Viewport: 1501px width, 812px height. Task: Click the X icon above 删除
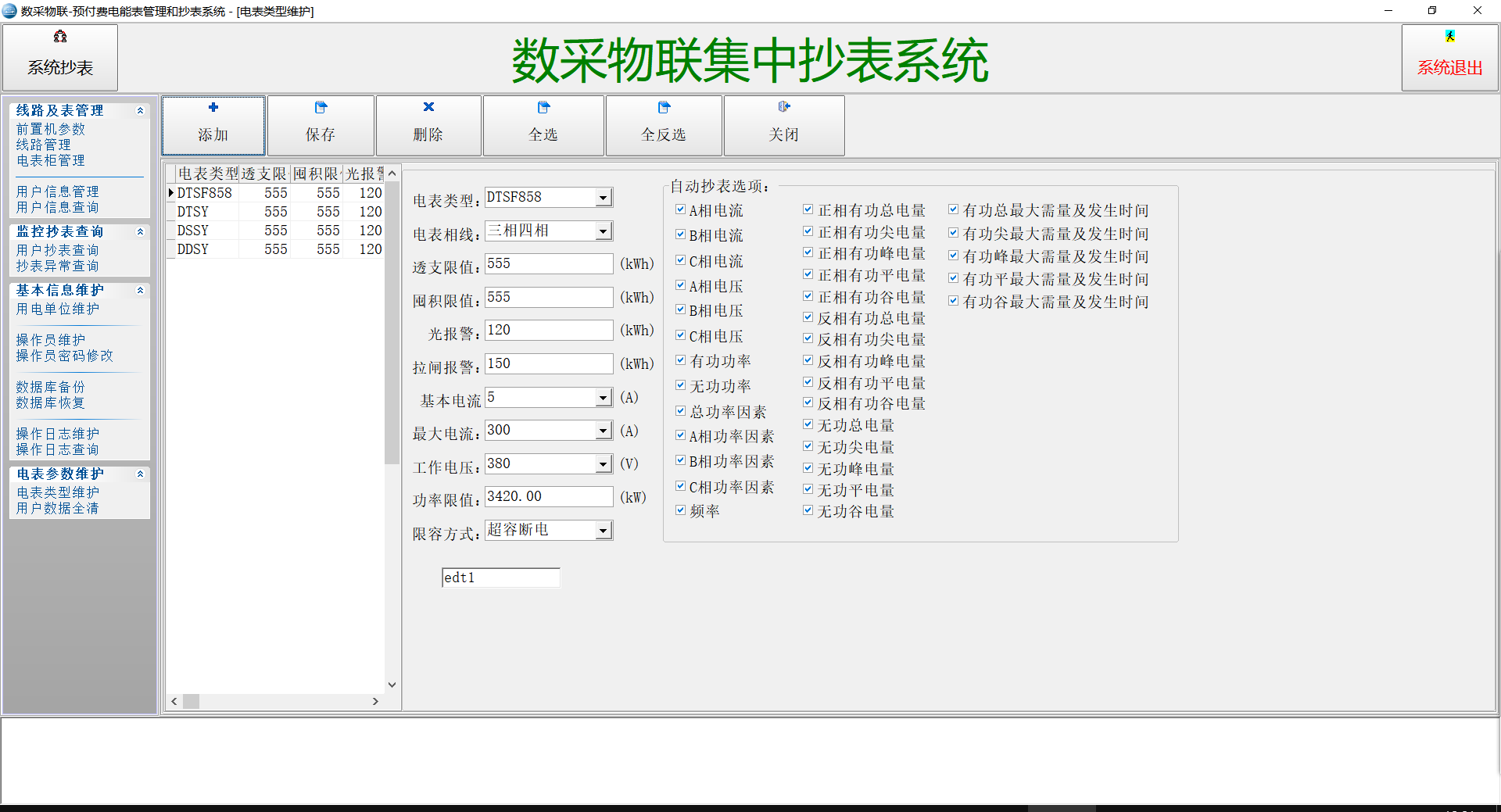428,107
